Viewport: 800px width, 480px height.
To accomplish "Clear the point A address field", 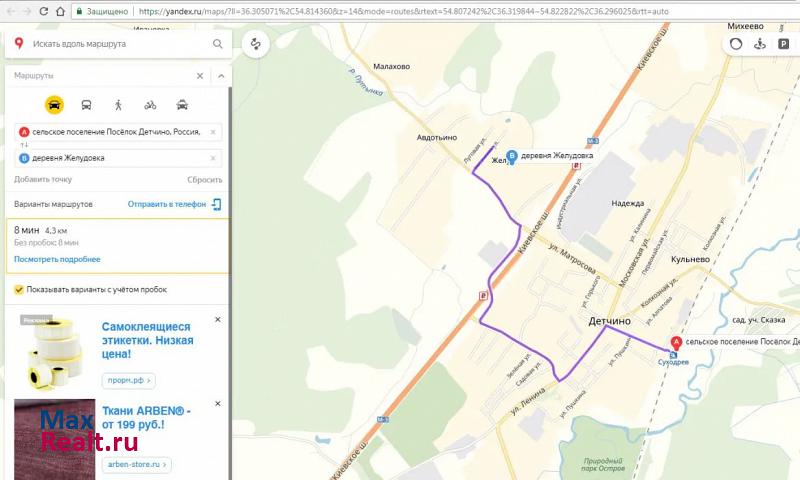I will click(x=213, y=132).
